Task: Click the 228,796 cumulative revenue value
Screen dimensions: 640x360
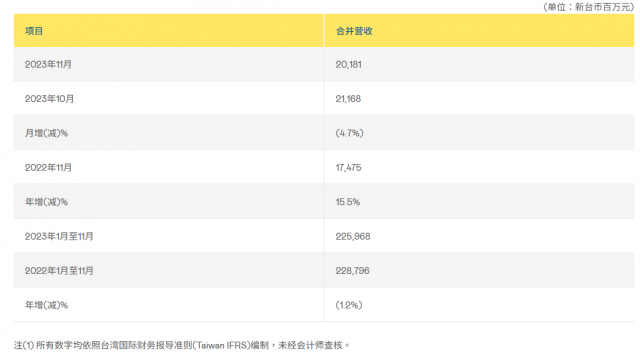Action: point(353,271)
